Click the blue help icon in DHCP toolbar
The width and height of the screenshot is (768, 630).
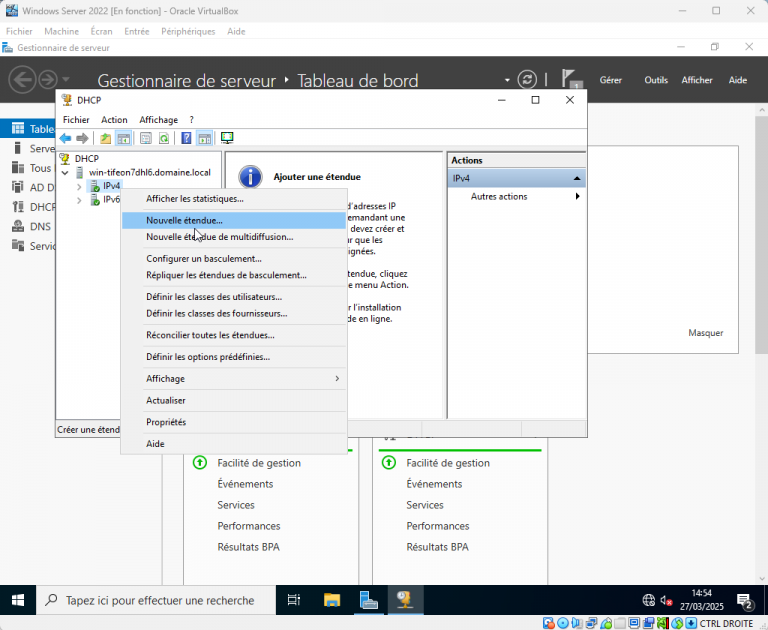click(x=186, y=138)
